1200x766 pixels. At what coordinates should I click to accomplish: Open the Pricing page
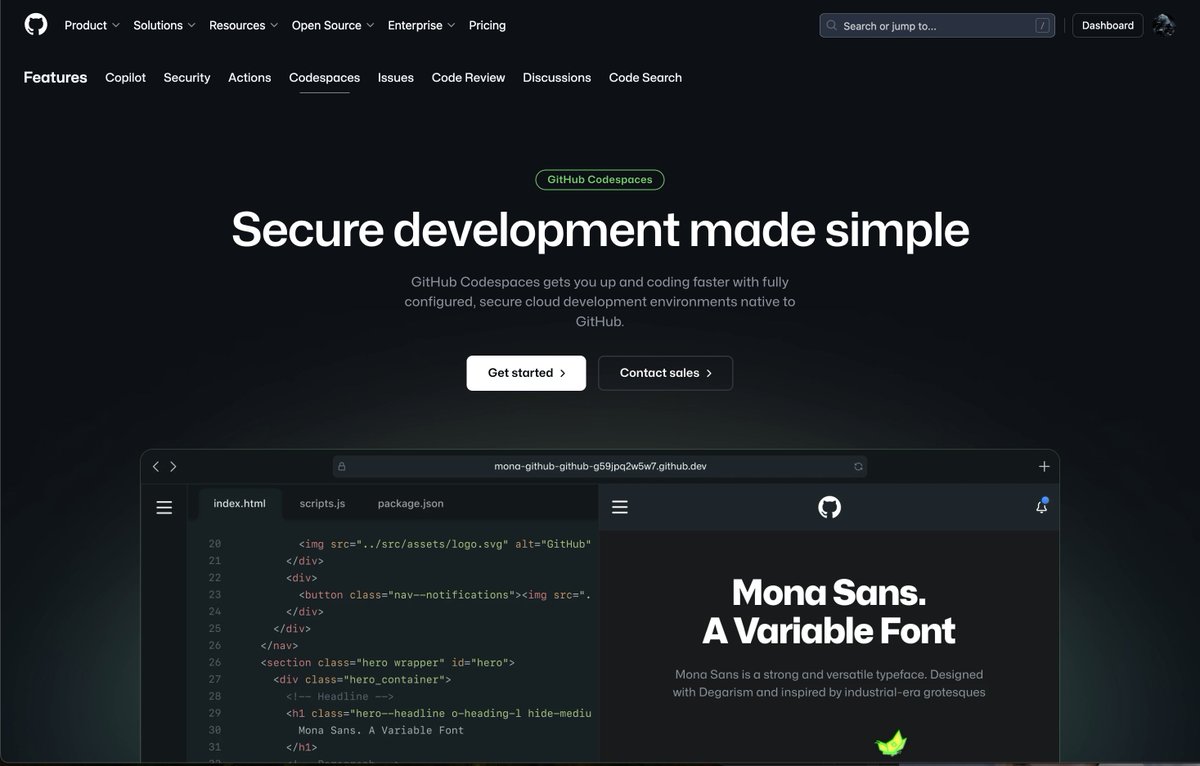click(x=487, y=25)
